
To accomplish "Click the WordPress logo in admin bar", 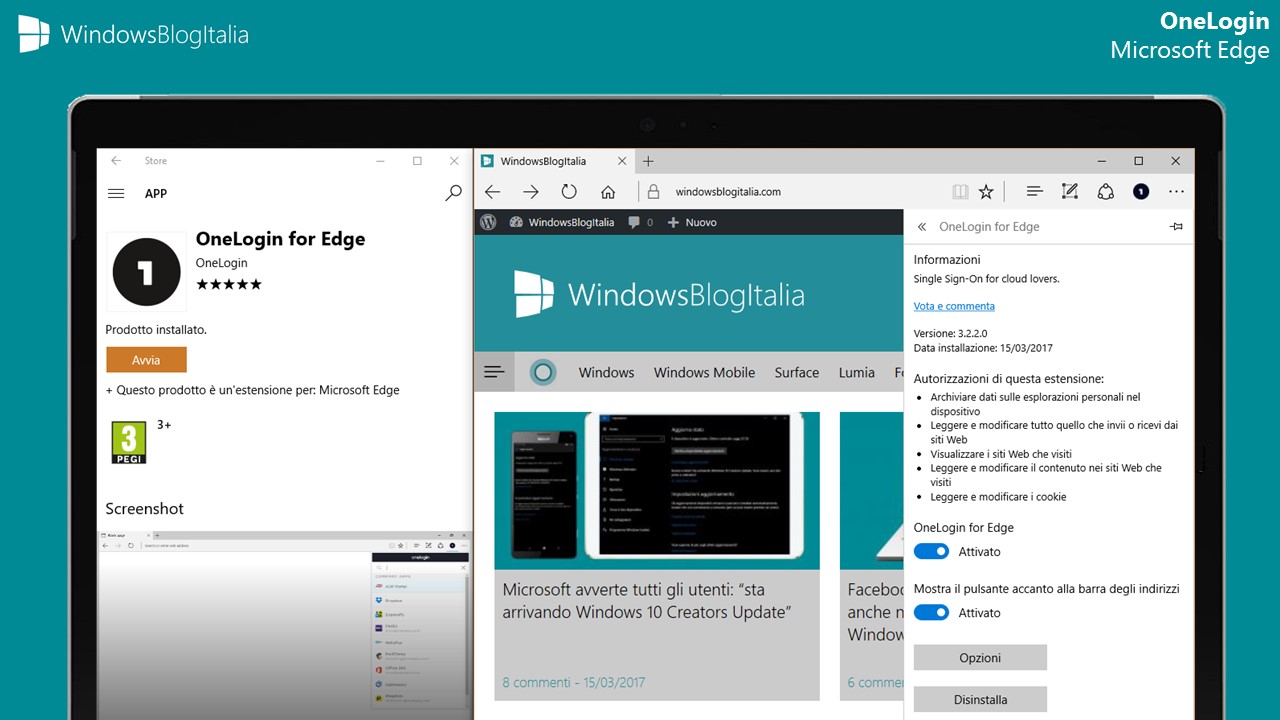I will pos(488,222).
